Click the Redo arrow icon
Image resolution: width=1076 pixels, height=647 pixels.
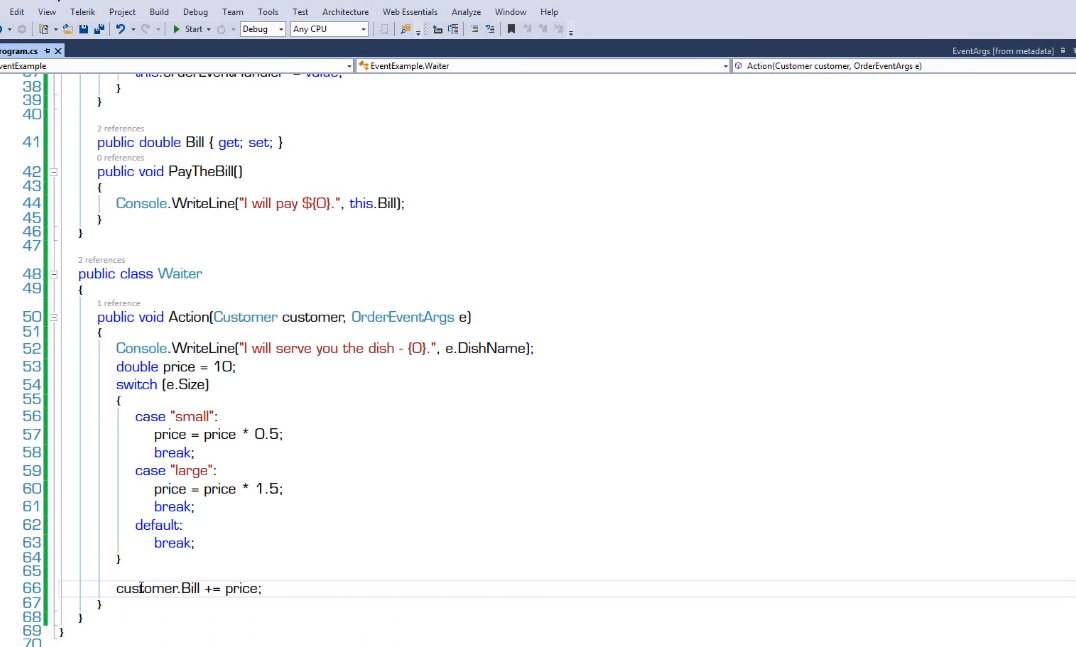pyautogui.click(x=145, y=29)
